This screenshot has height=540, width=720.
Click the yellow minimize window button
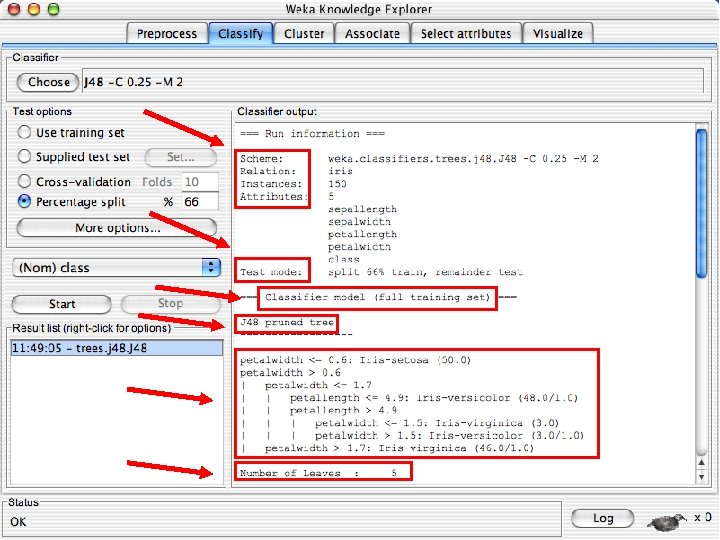pos(34,8)
